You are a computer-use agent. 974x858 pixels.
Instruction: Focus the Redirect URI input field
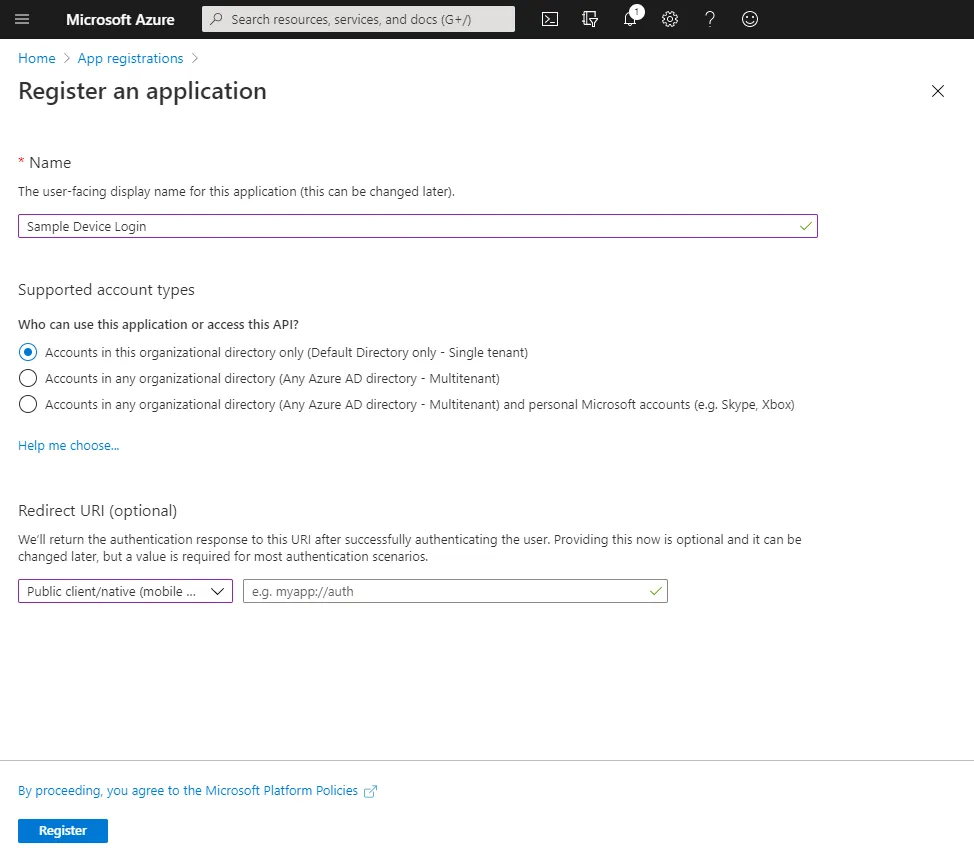pyautogui.click(x=445, y=591)
